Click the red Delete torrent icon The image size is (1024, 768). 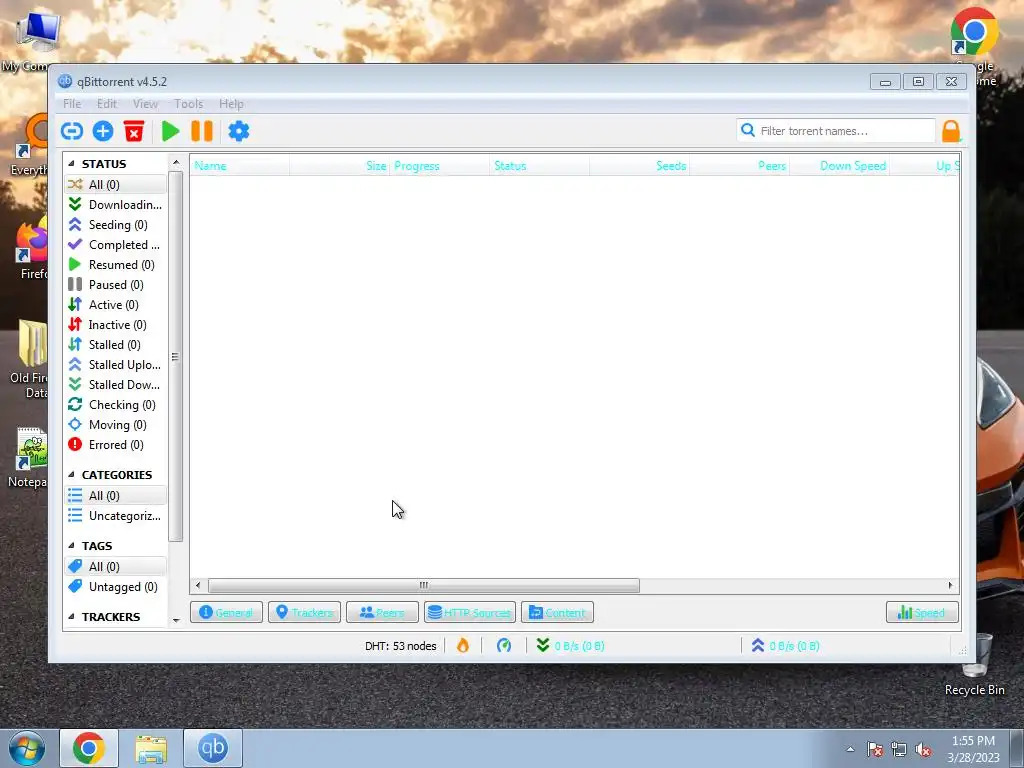(x=134, y=131)
